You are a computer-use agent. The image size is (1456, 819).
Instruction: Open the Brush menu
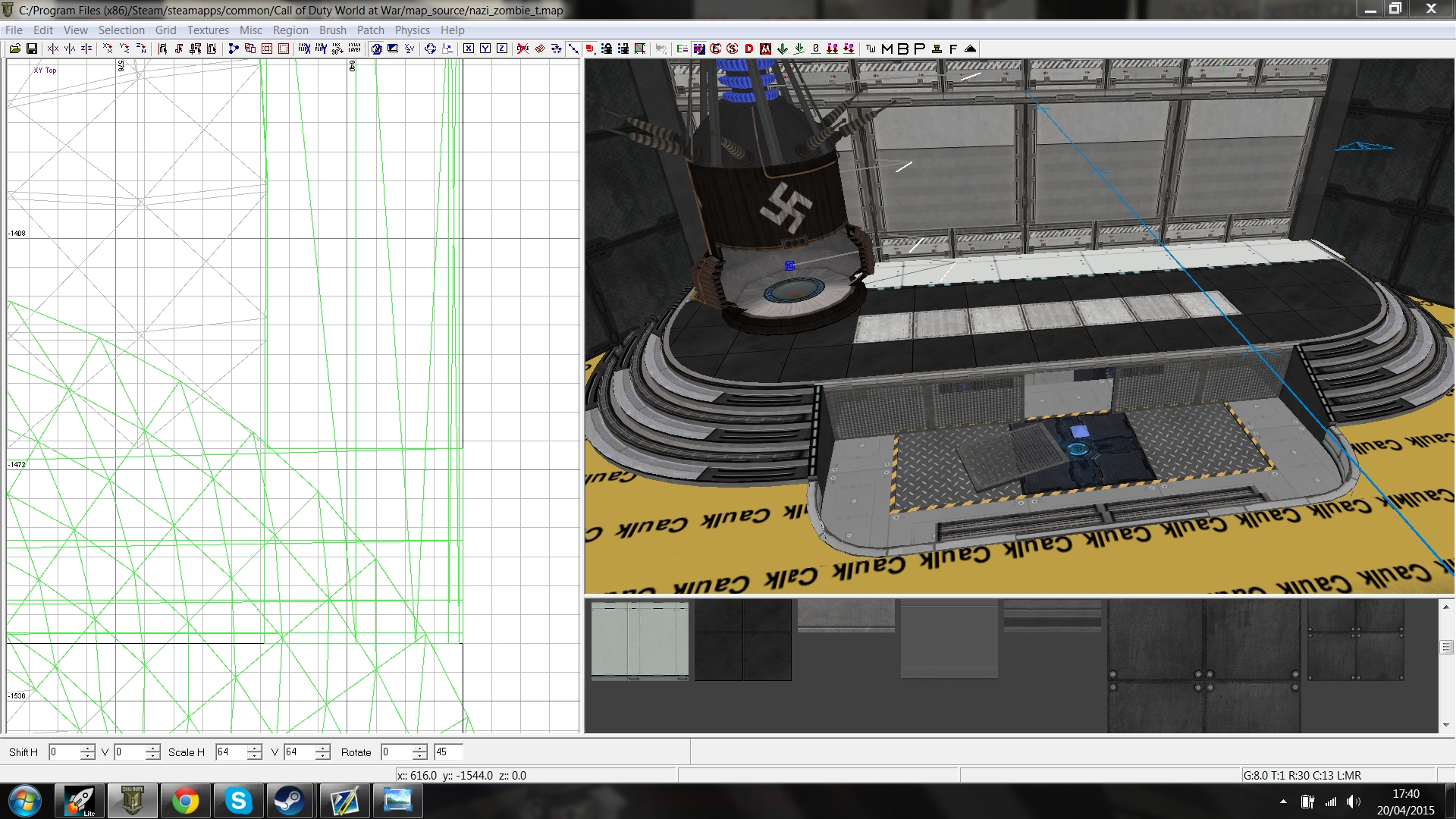[x=332, y=30]
